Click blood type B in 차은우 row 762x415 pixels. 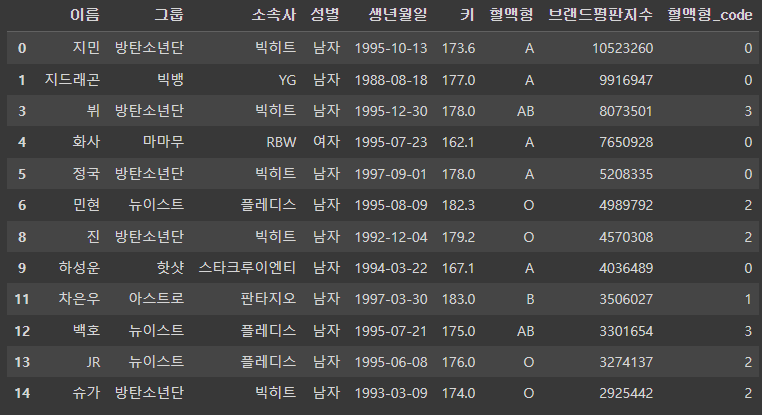tap(530, 299)
